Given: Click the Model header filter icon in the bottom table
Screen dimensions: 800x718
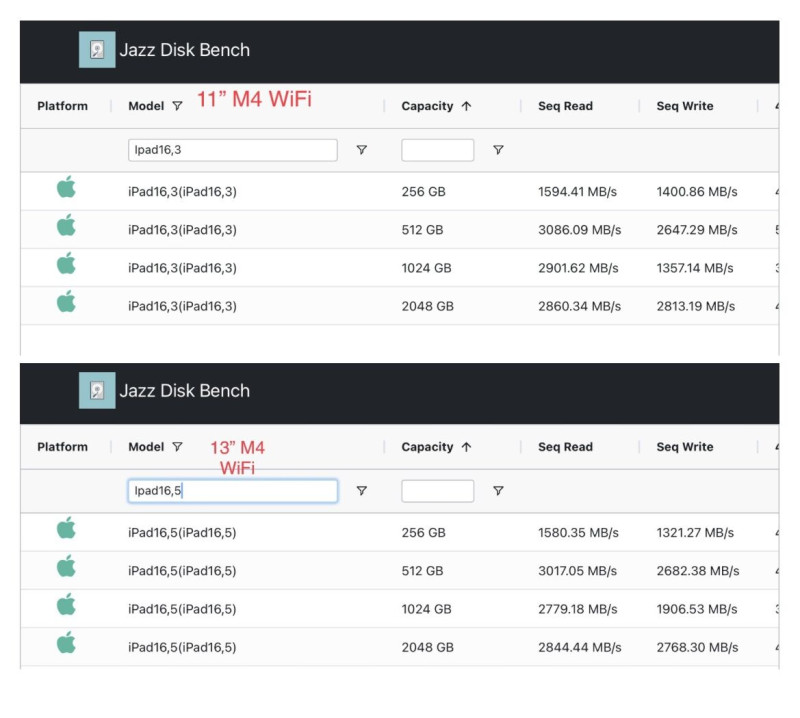Looking at the screenshot, I should click(177, 447).
